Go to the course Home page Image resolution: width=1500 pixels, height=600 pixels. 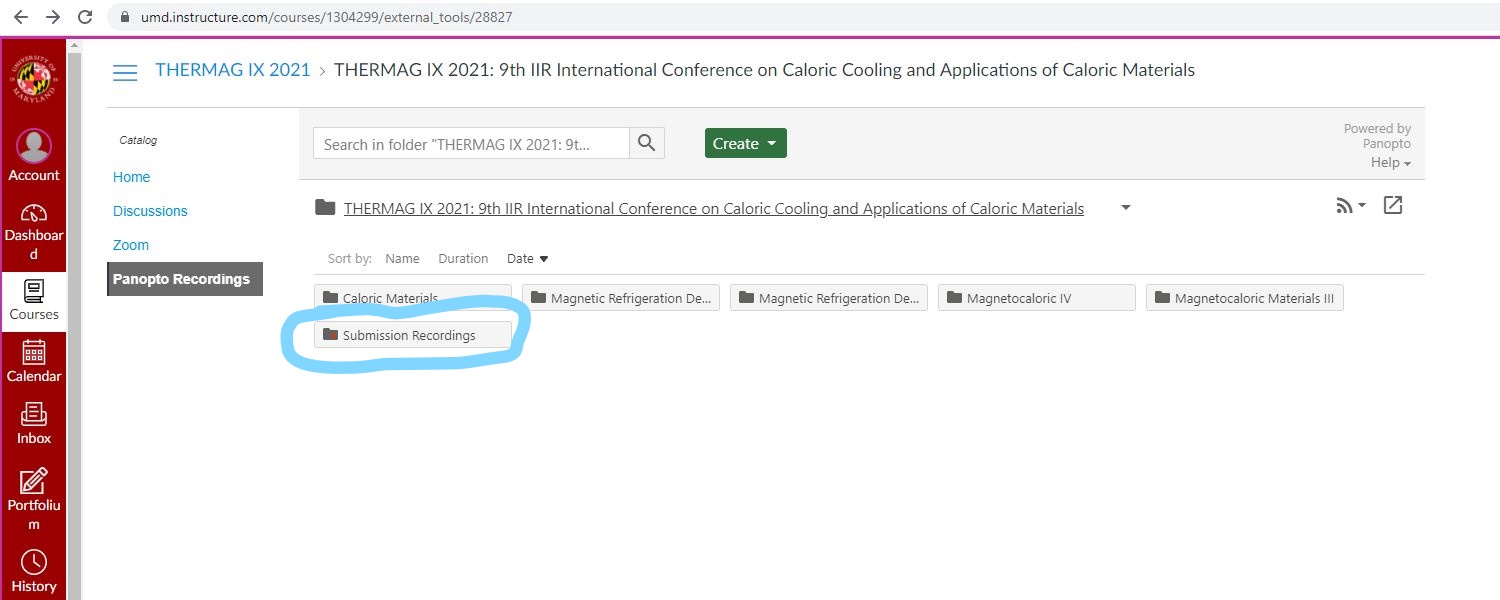coord(131,177)
